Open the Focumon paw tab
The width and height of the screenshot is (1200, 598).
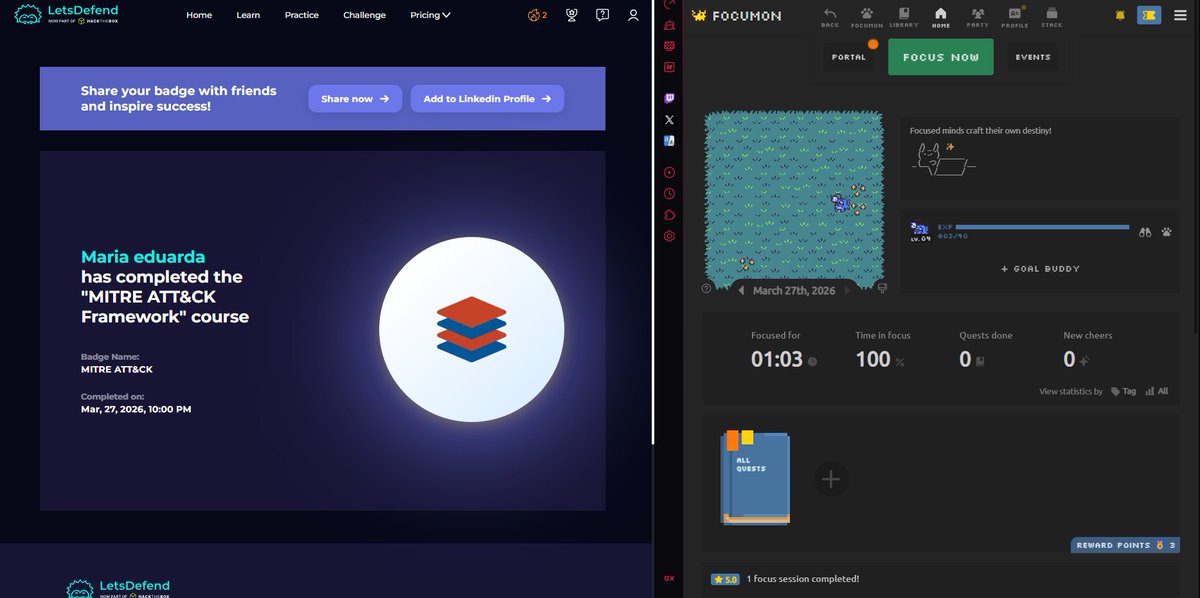pyautogui.click(x=867, y=16)
